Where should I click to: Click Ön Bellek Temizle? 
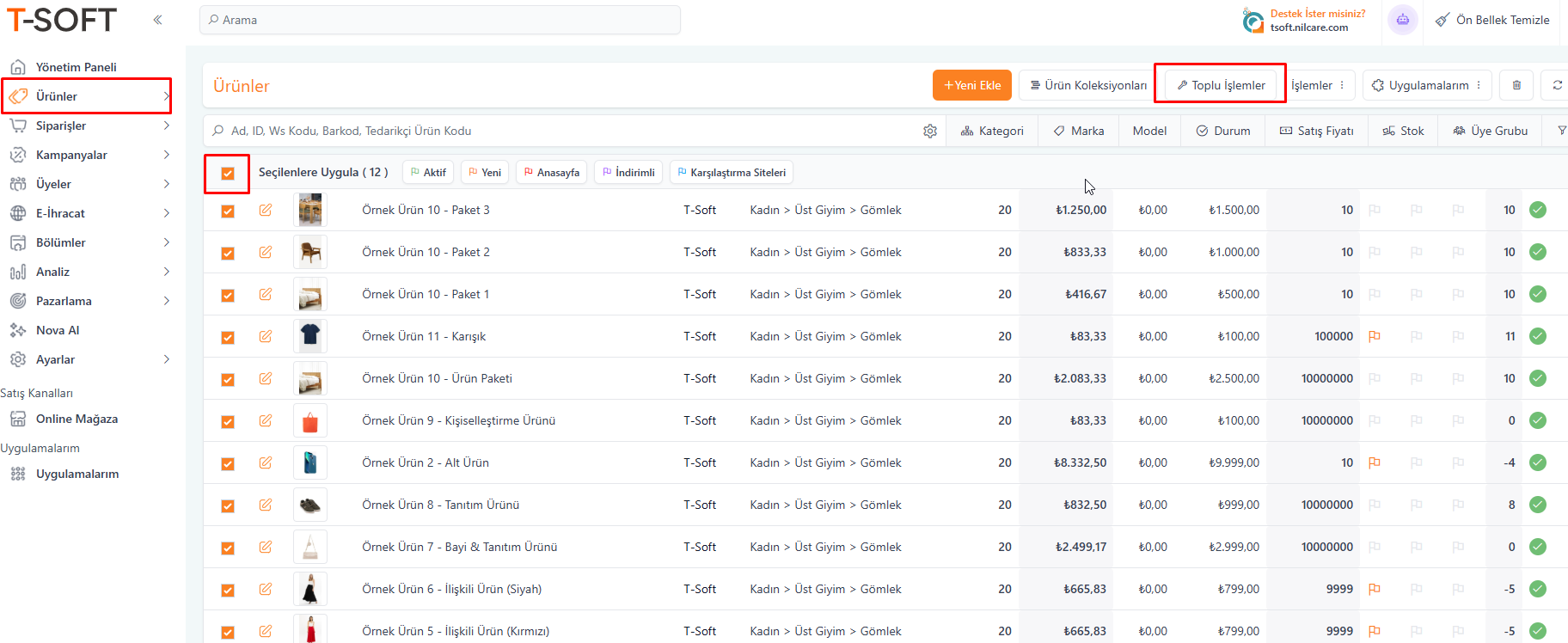pyautogui.click(x=1493, y=20)
